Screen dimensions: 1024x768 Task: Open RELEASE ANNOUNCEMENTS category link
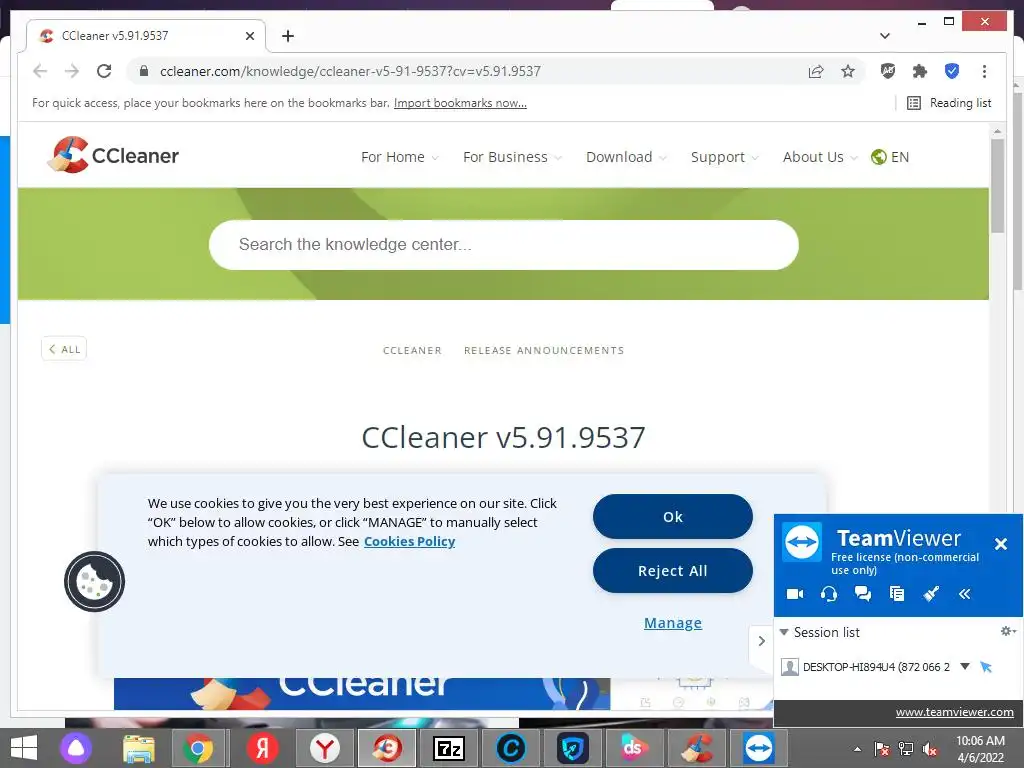[544, 351]
